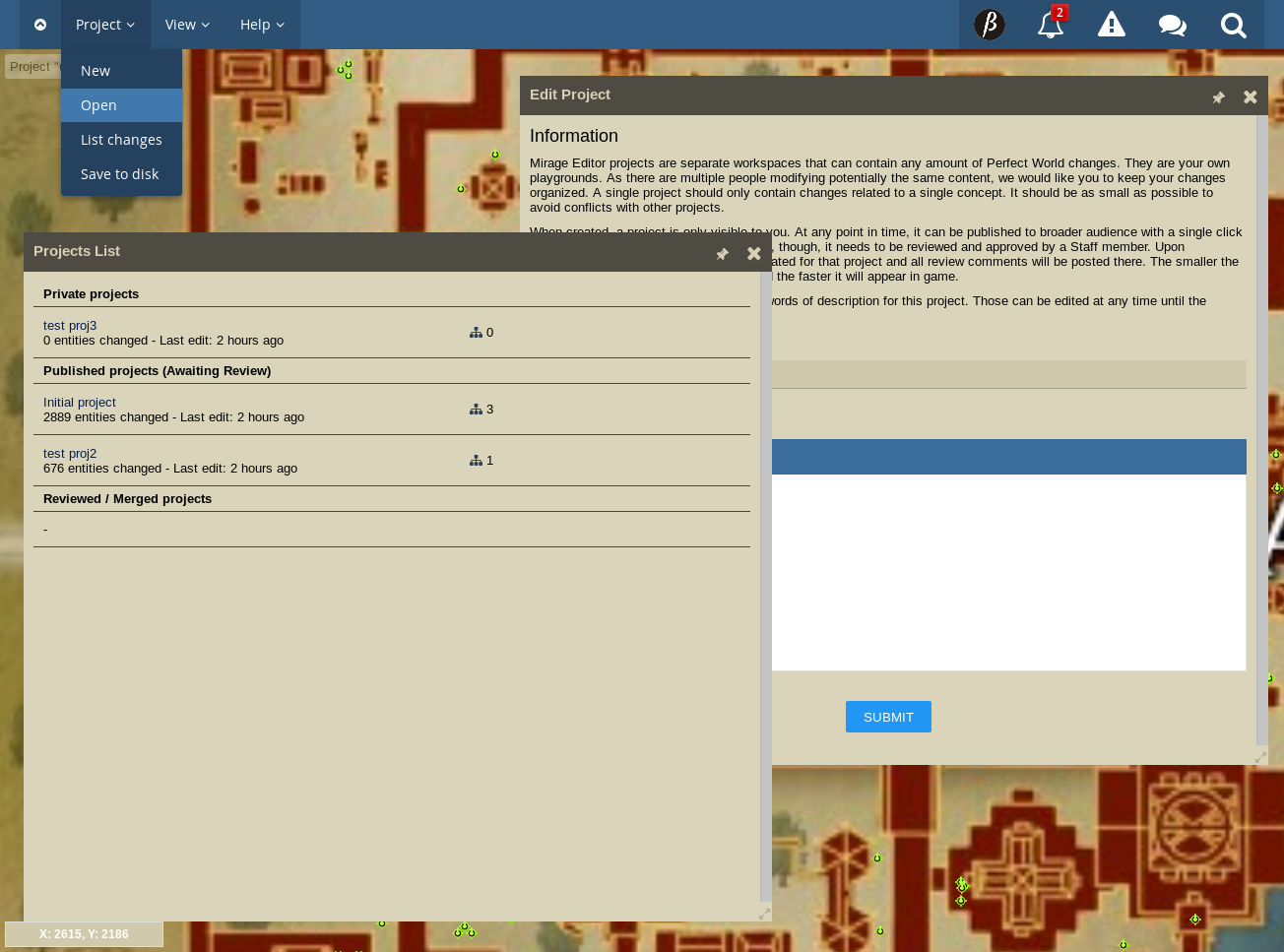Expand the View dropdown menu

click(x=187, y=25)
